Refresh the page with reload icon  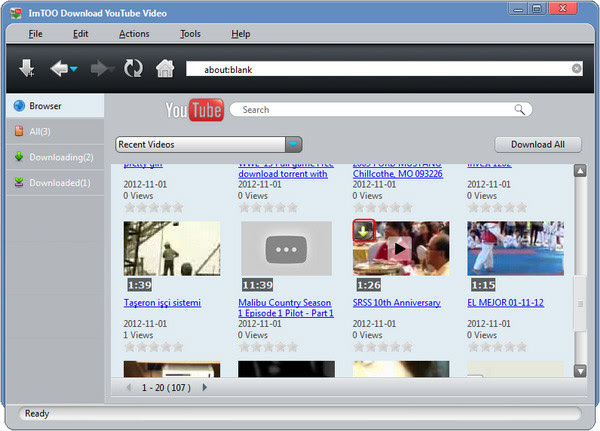[x=133, y=69]
